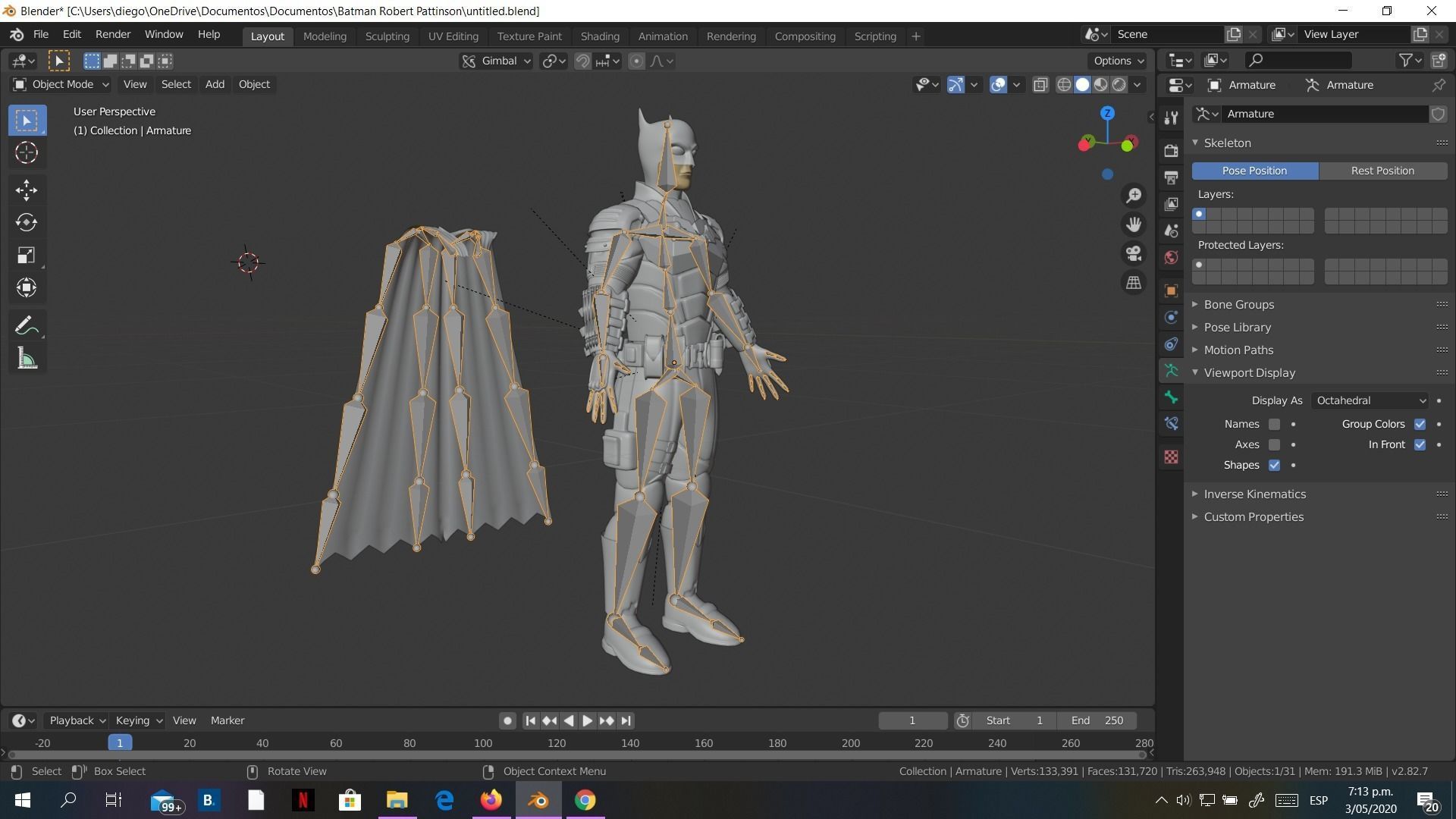Switch to material preview shading
This screenshot has width=1456, height=819.
[1101, 85]
